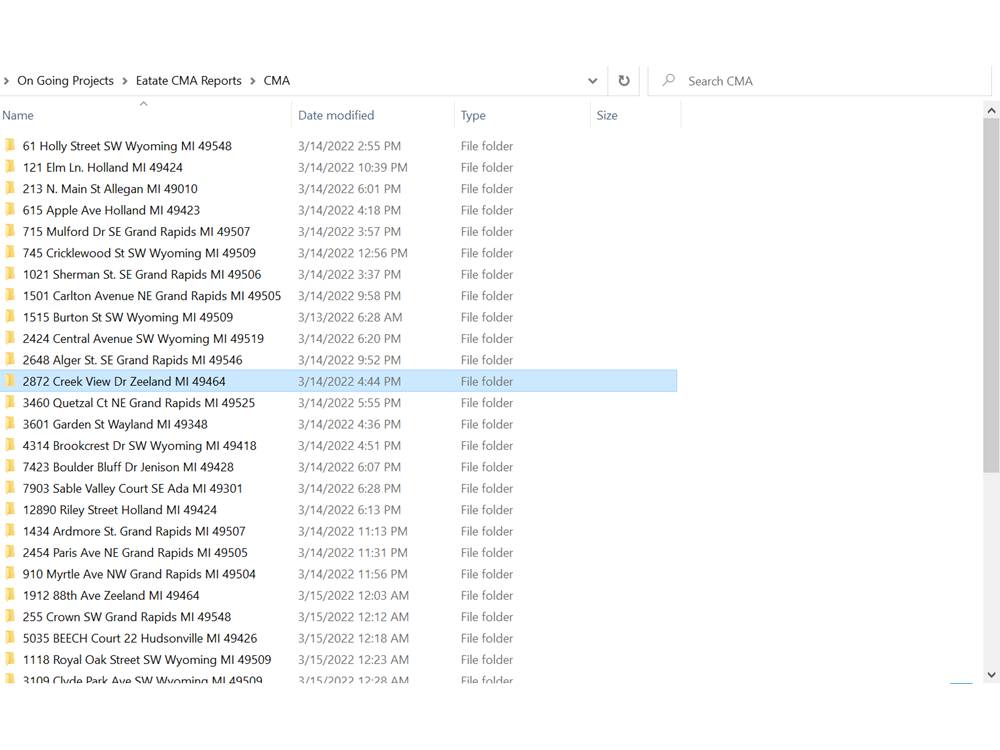Select folder icon of 745 Cricklewood St SW

tap(10, 253)
